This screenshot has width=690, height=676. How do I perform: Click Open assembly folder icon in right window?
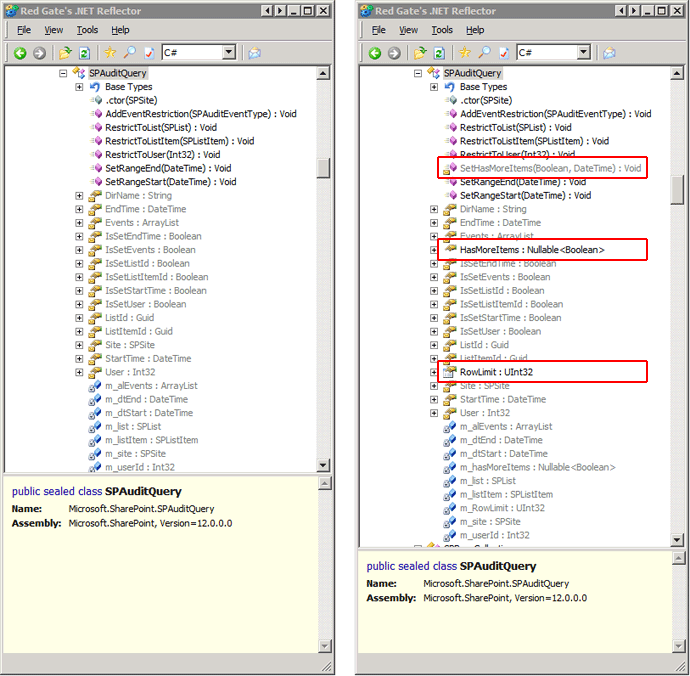(420, 53)
